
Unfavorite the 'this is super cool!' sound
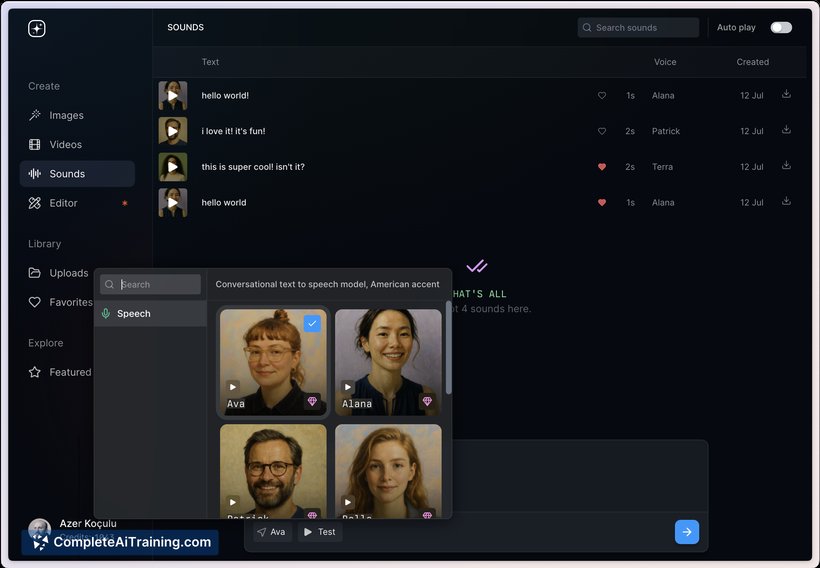coord(602,167)
